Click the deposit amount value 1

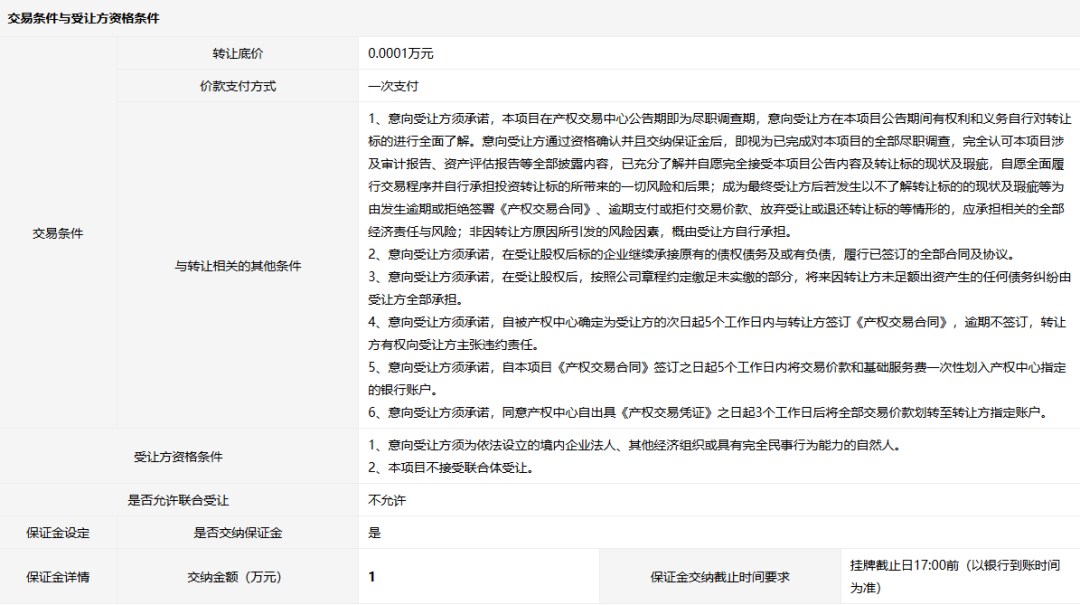(372, 577)
